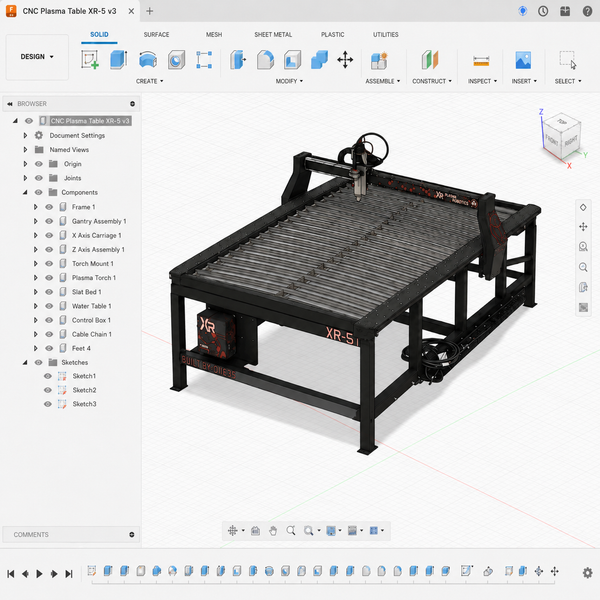This screenshot has height=600, width=600.
Task: Select the Rectangular Pattern tool
Action: 204,60
